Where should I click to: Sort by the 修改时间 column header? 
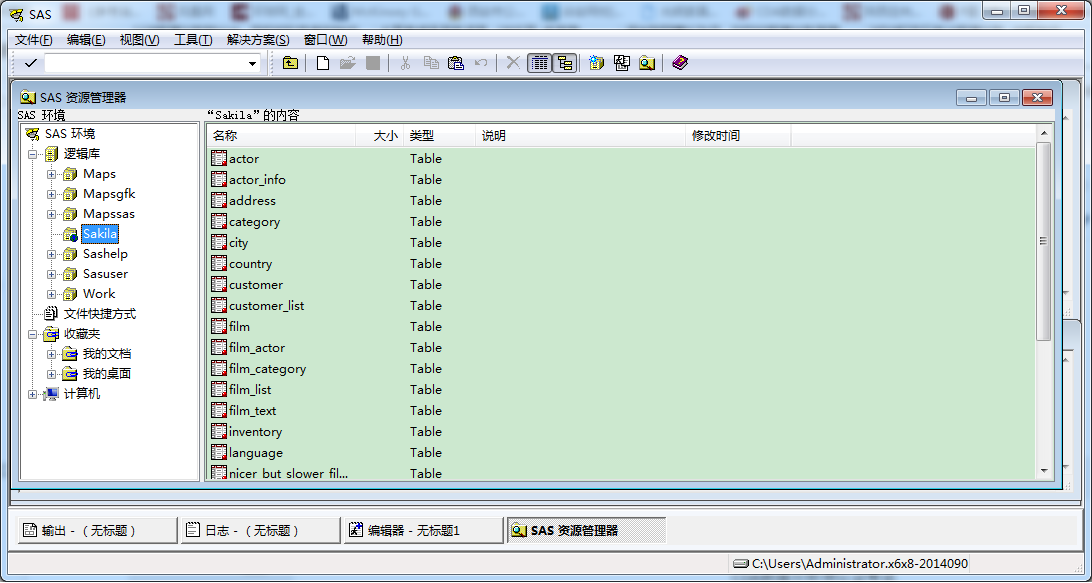(x=738, y=136)
